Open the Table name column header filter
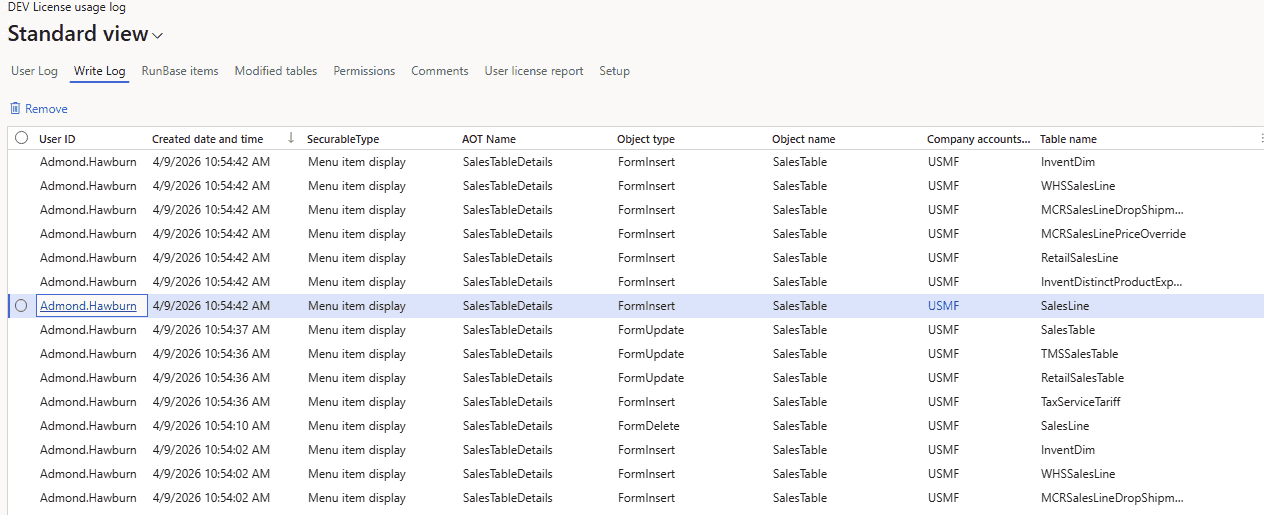The width and height of the screenshot is (1264, 515). (x=1068, y=139)
